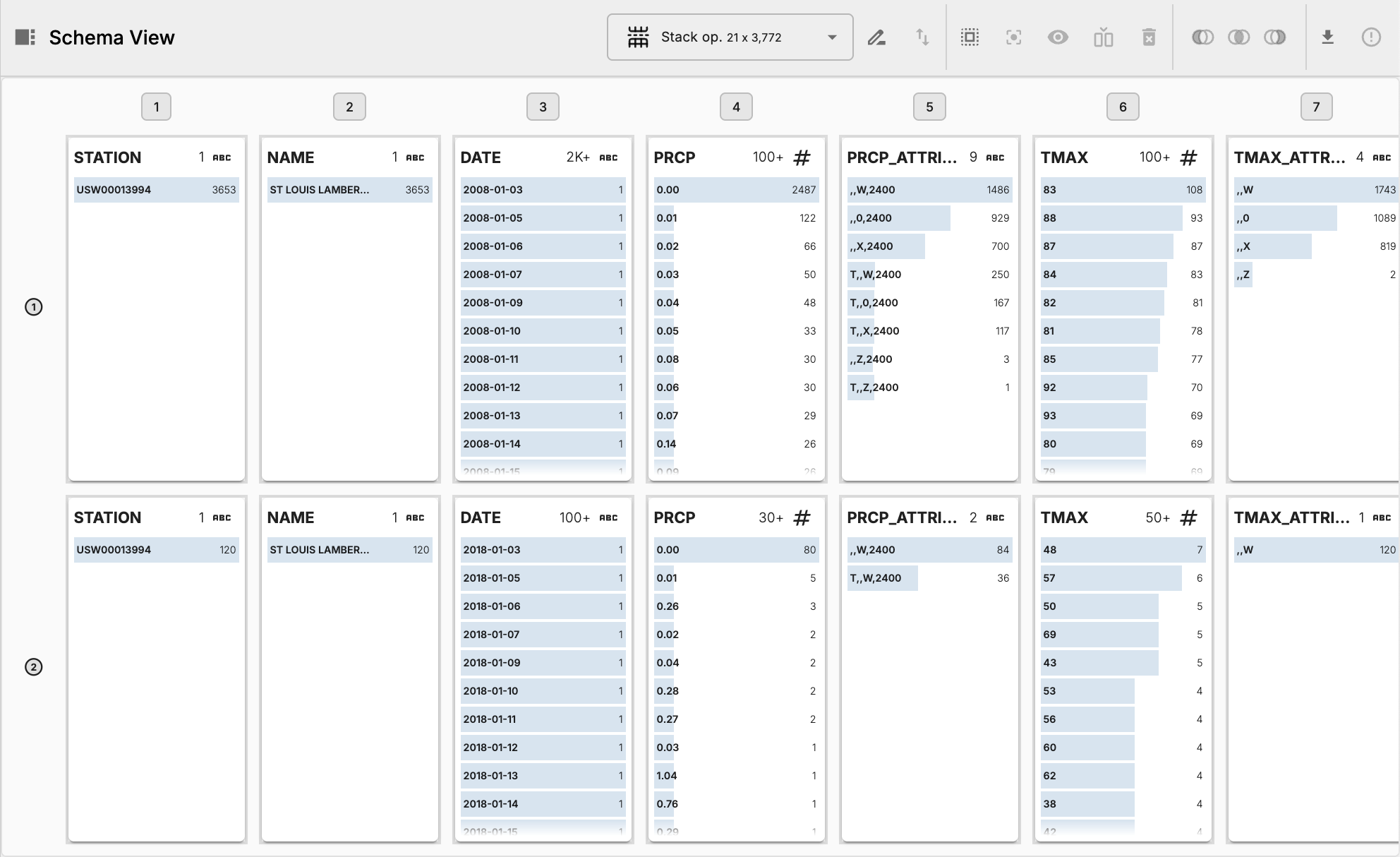Select TMAX_ATTR value ,,Z row

click(x=1316, y=275)
